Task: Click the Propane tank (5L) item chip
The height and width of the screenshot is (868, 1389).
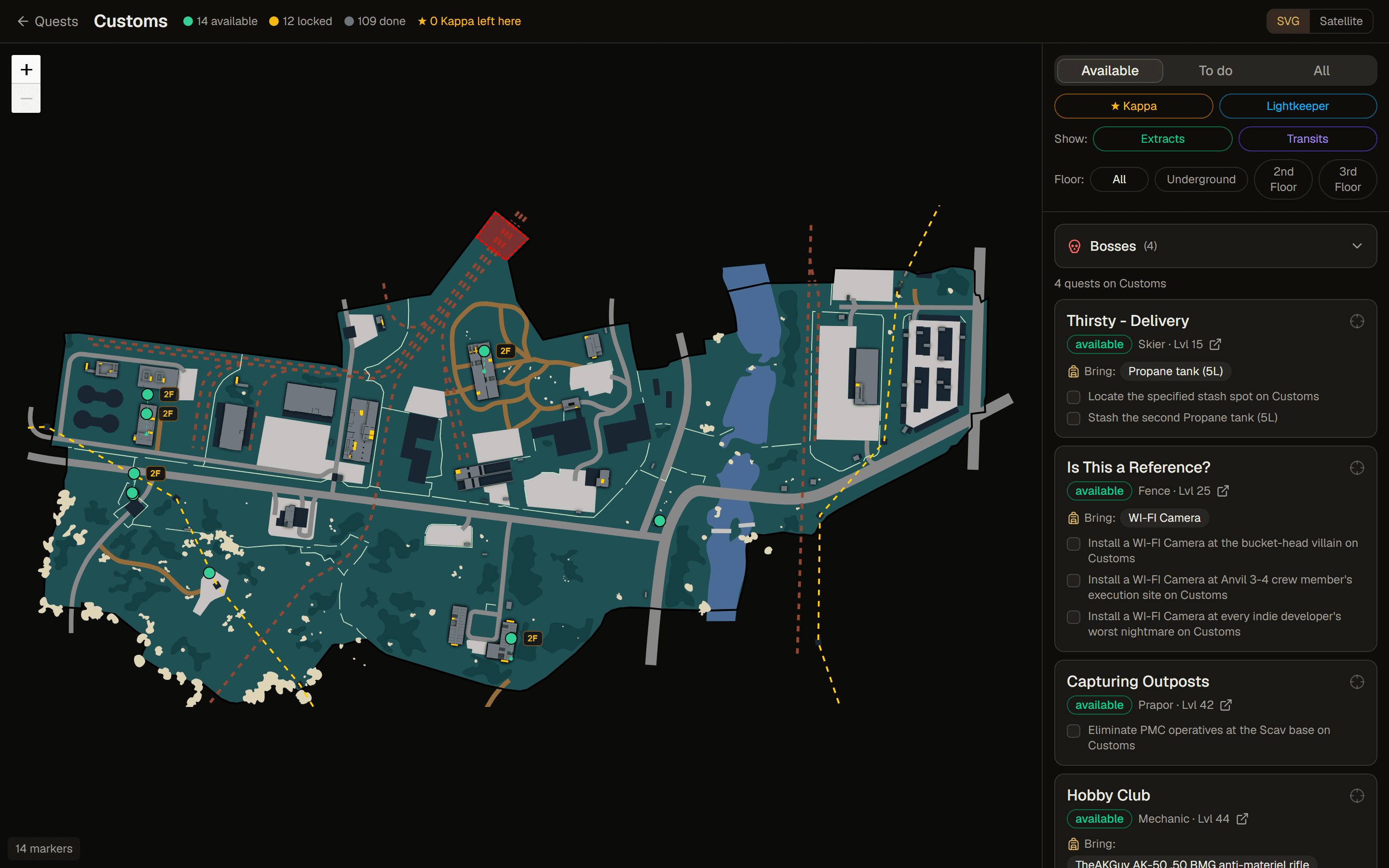Action: click(x=1175, y=371)
